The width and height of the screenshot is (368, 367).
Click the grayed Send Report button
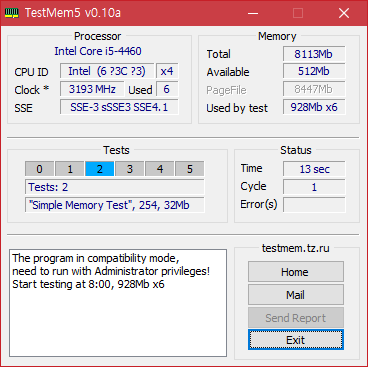pyautogui.click(x=296, y=318)
